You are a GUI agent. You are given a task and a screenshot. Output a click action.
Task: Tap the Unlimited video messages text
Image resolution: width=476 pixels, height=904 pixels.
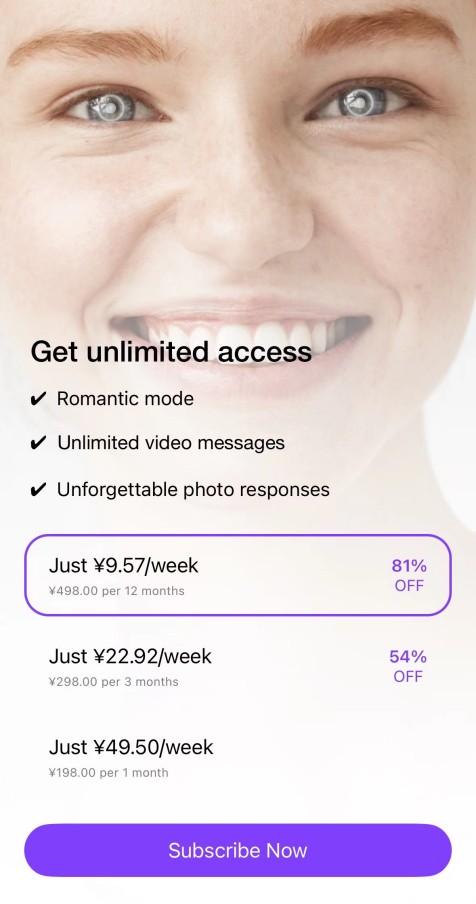[x=171, y=443]
